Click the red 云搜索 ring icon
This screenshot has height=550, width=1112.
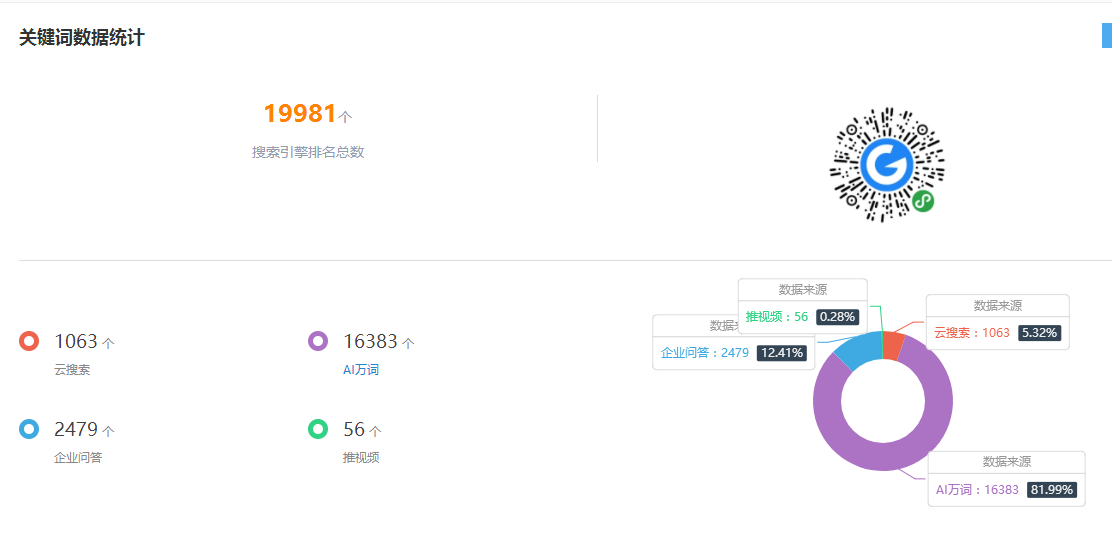click(x=29, y=341)
